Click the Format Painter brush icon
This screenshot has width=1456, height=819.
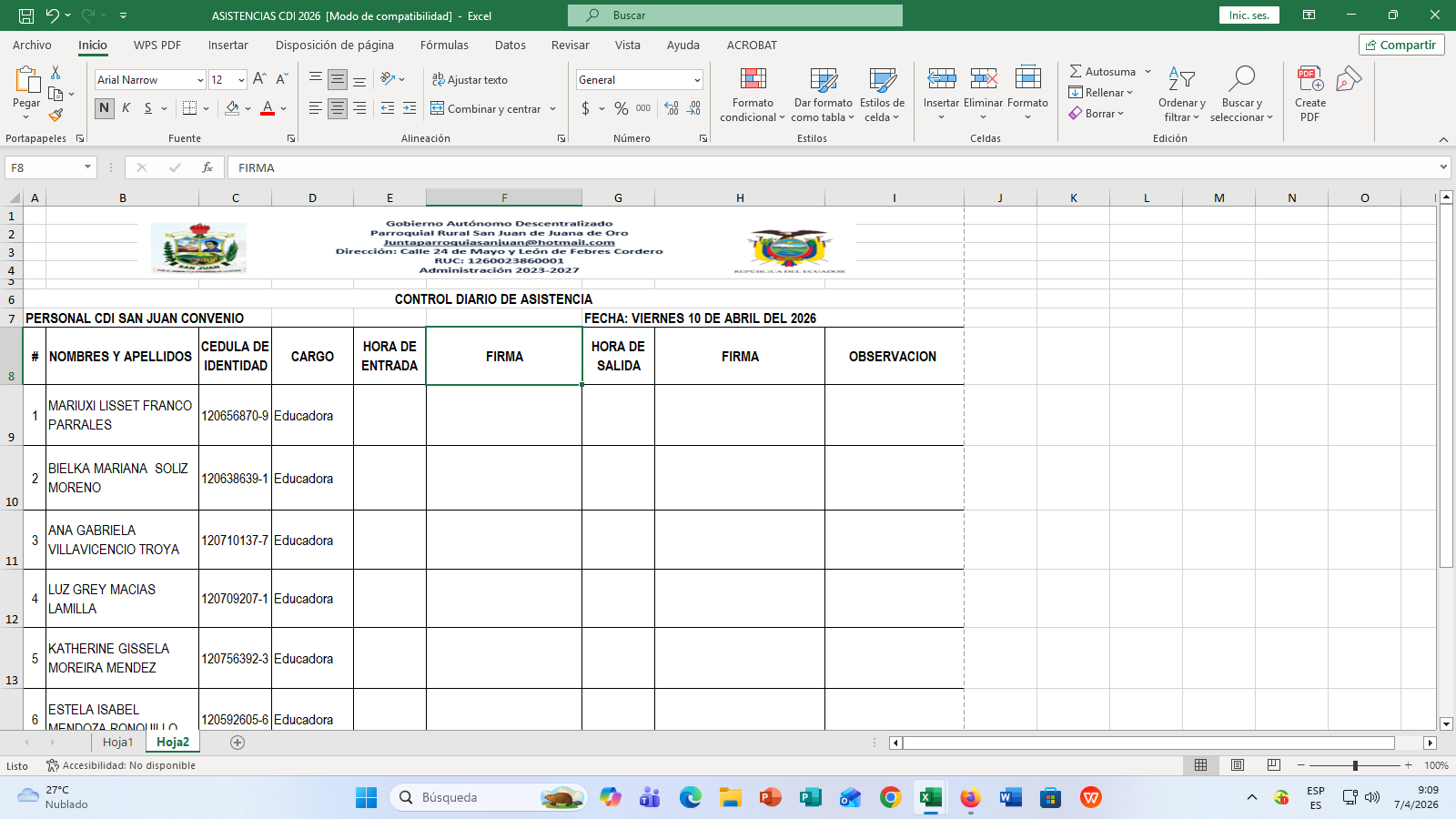56,116
